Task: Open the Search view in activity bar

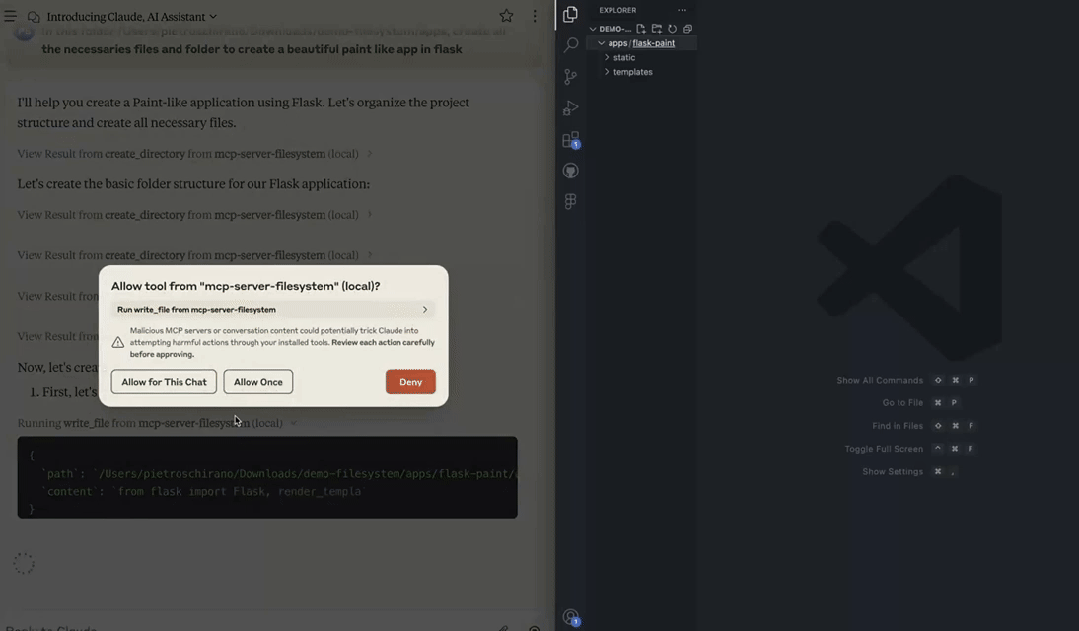Action: 570,45
